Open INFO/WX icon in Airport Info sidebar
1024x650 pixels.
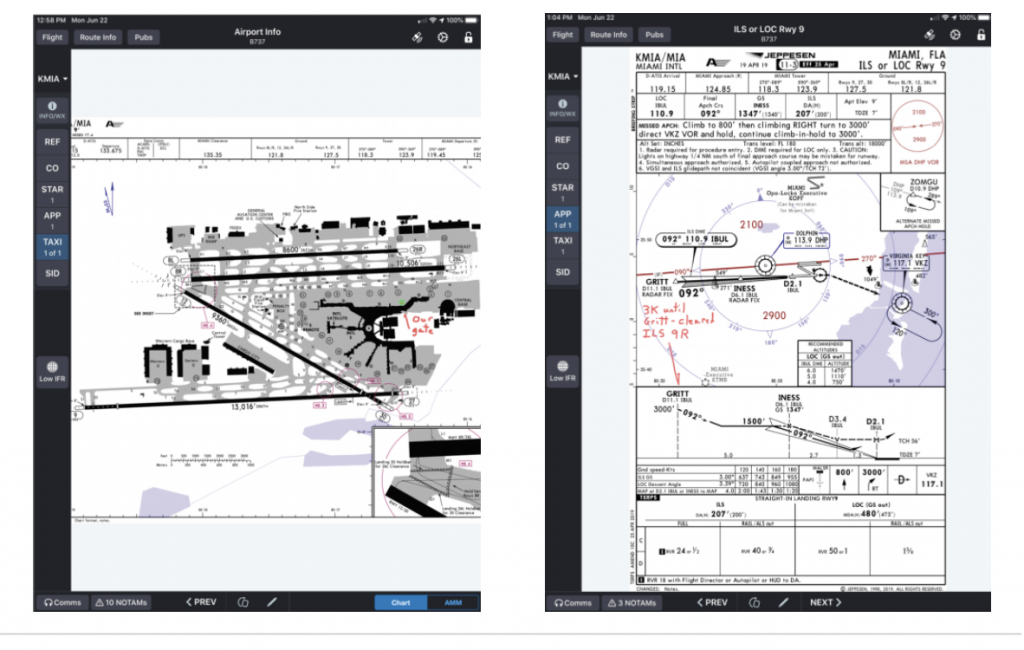click(x=52, y=109)
